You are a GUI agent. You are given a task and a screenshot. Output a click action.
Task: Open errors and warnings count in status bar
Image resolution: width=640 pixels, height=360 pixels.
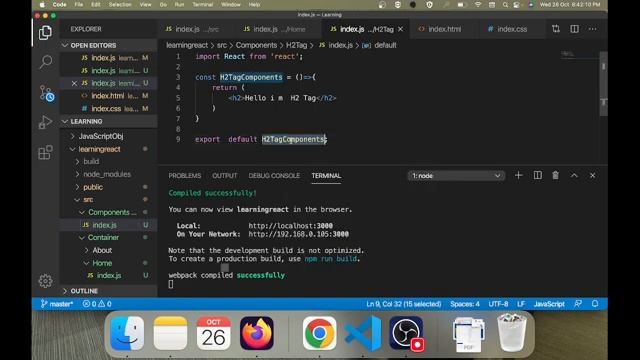(97, 304)
